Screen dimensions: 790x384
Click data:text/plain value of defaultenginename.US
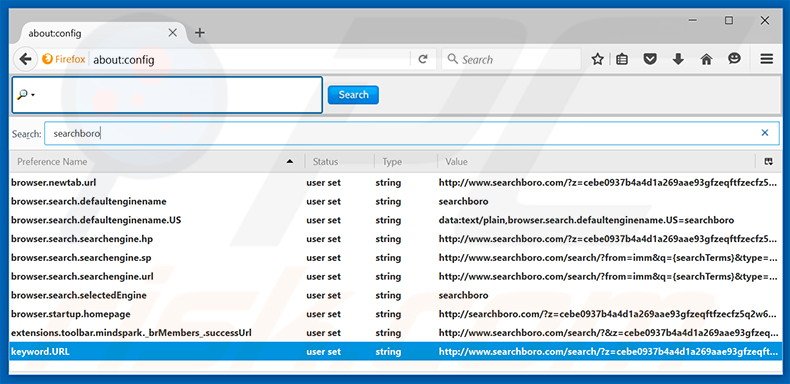[x=586, y=220]
